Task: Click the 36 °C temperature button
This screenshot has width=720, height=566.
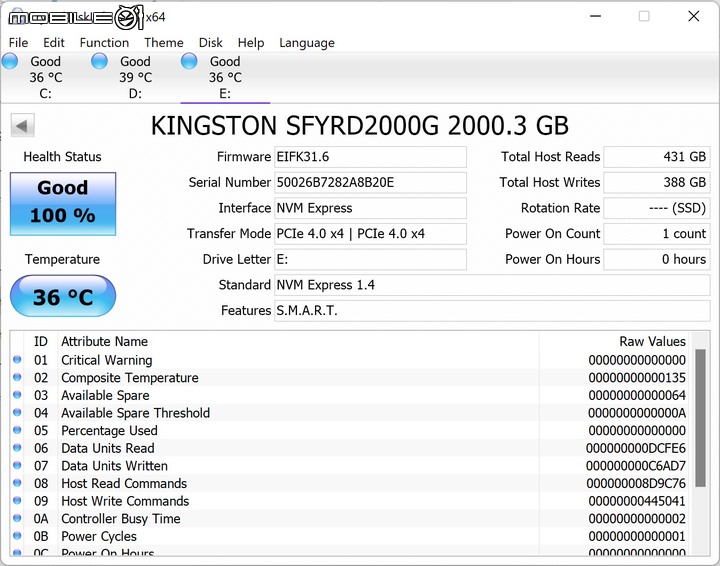Action: (x=63, y=296)
